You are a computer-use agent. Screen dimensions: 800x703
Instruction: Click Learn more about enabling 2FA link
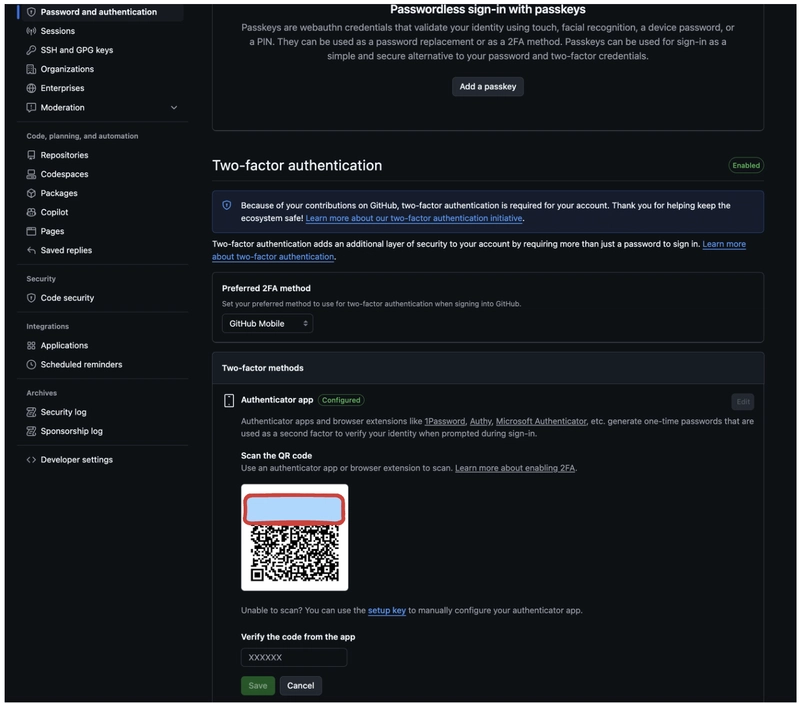click(515, 468)
